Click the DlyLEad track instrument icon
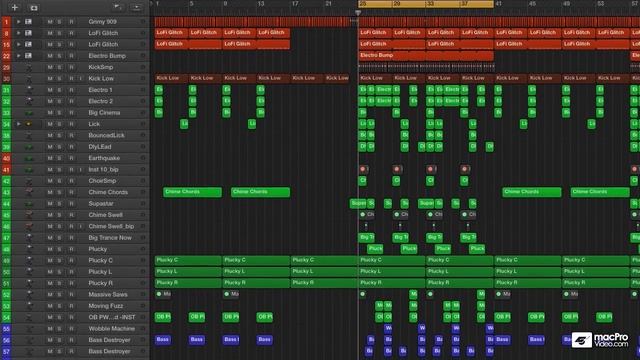The image size is (640, 360). pyautogui.click(x=29, y=147)
